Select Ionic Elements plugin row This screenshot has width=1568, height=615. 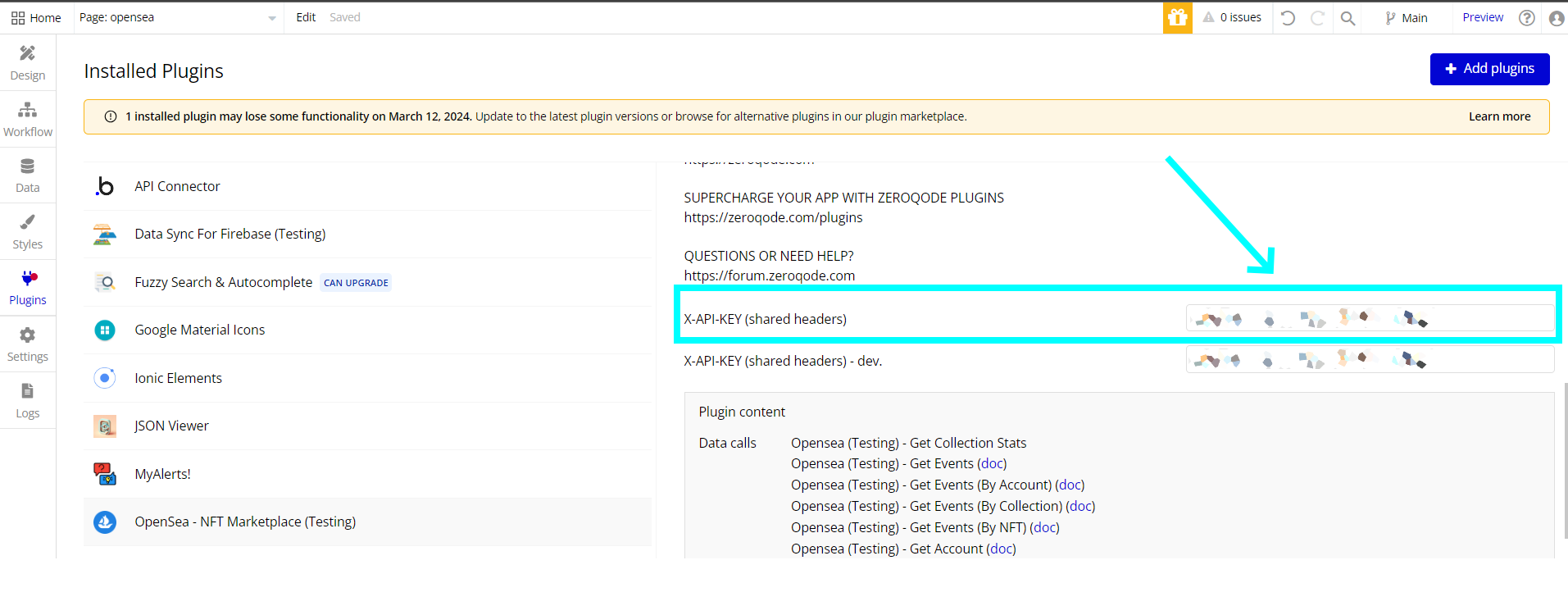367,378
